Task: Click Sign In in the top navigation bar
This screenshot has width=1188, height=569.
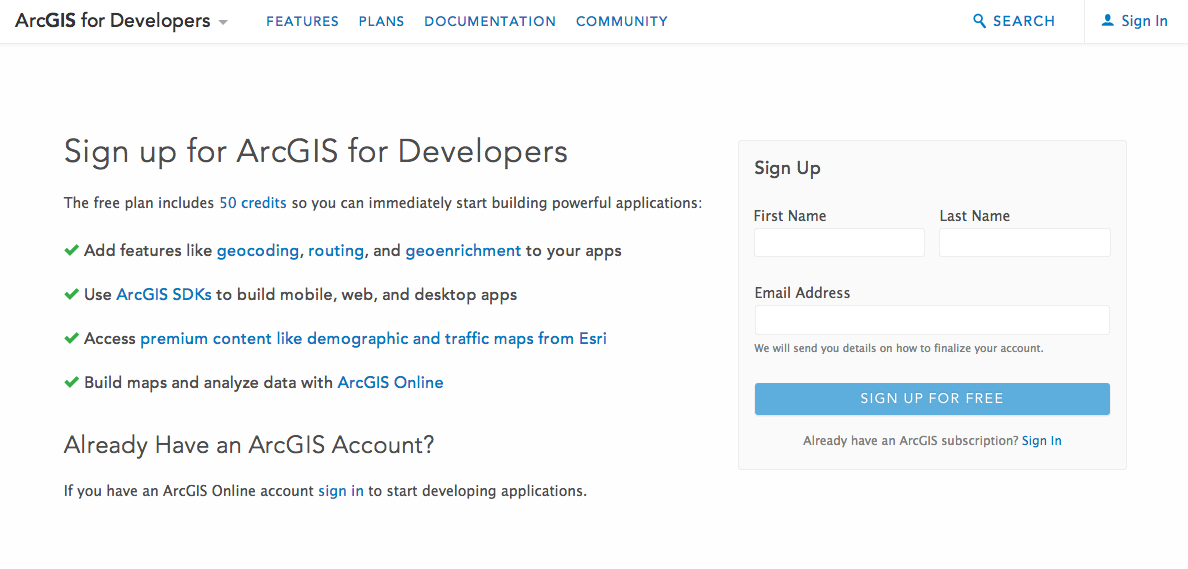Action: click(1144, 21)
